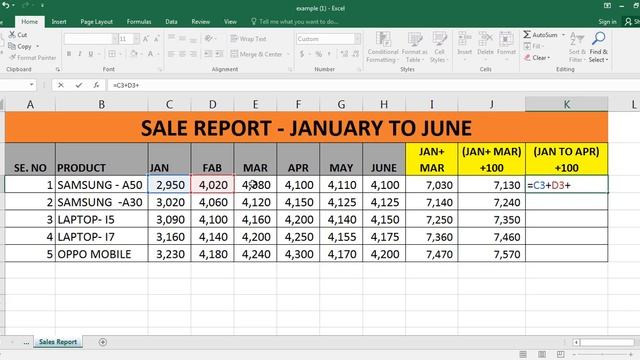Open the Formulas tab
This screenshot has width=640, height=360.
(139, 22)
